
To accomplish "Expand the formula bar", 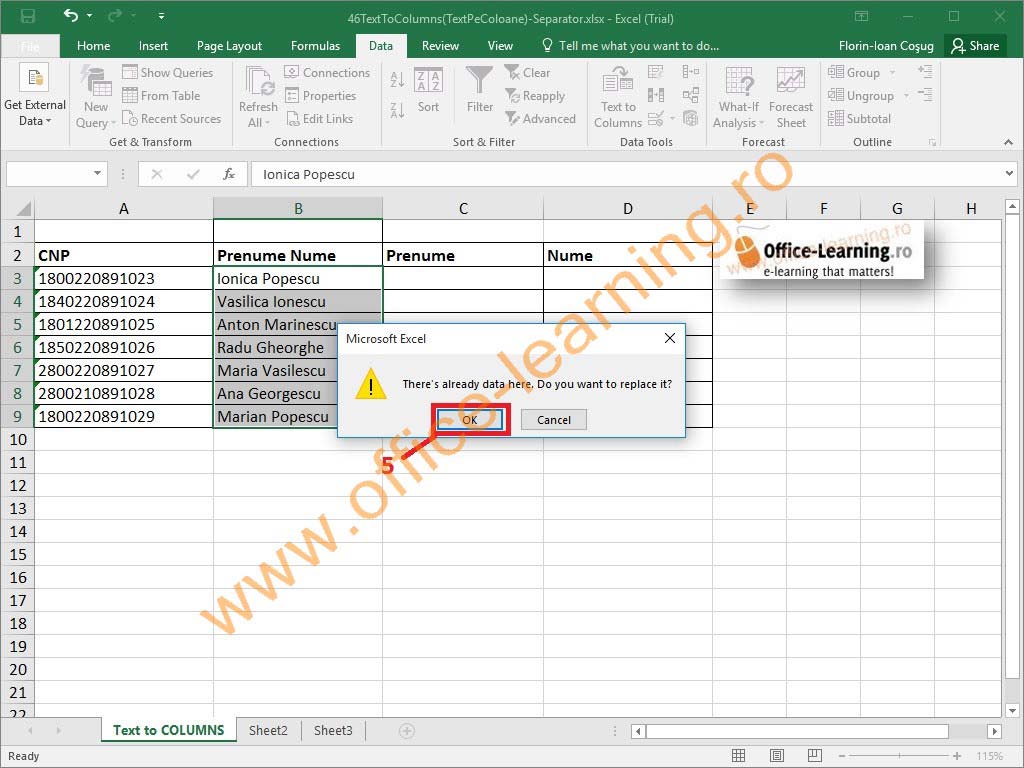I will pos(1010,174).
